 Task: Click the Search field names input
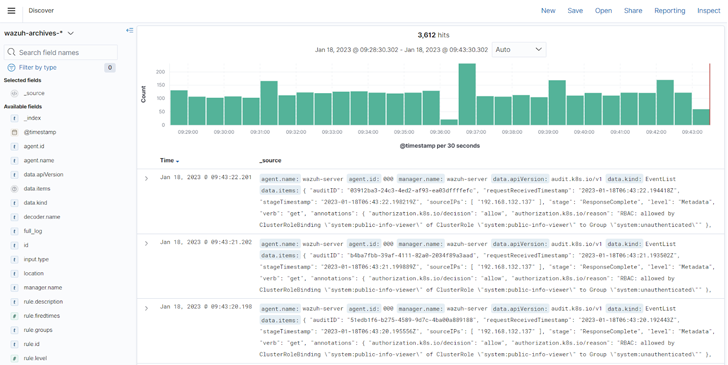coord(61,52)
